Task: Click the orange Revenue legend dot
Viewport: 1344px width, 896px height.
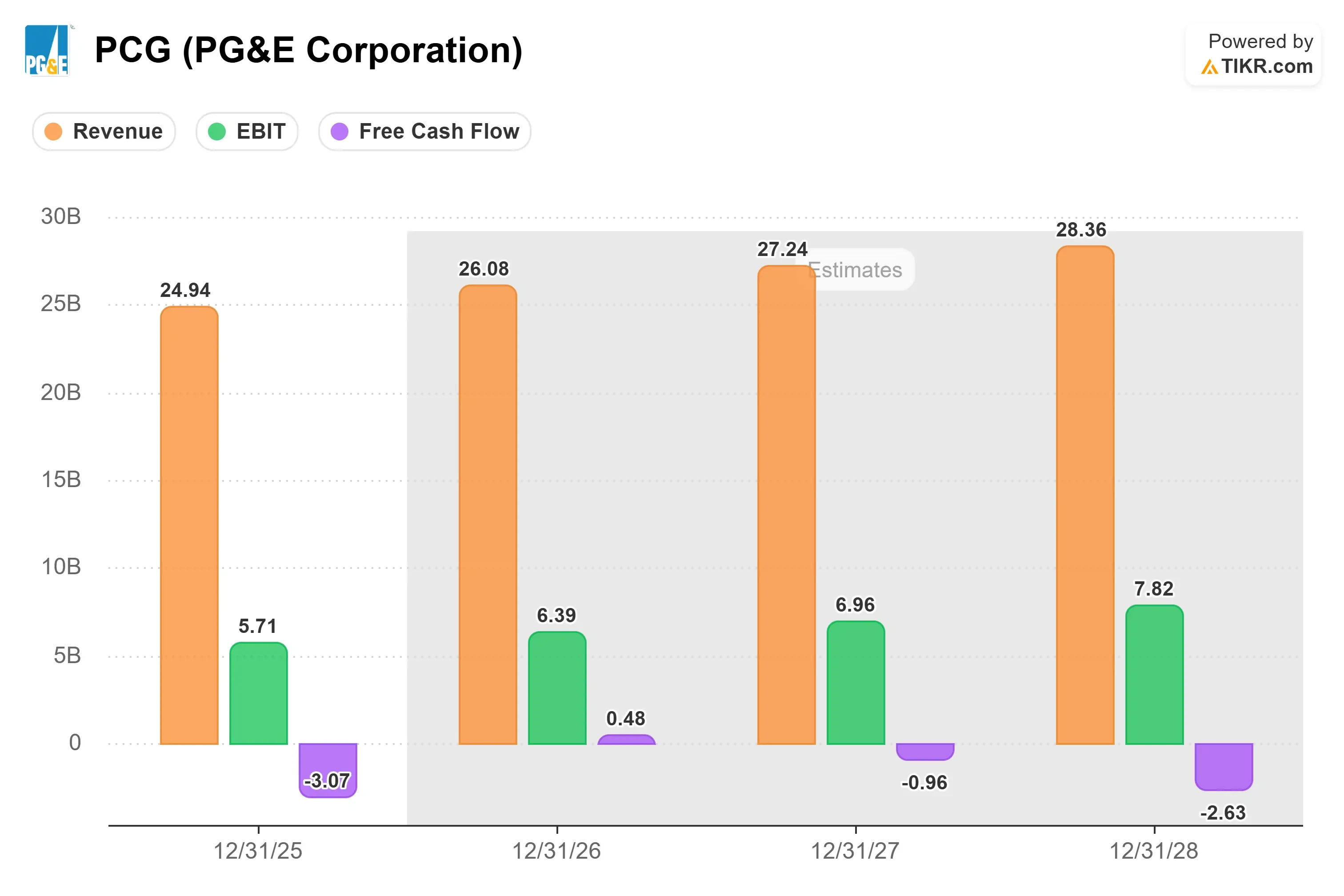Action: pos(53,132)
